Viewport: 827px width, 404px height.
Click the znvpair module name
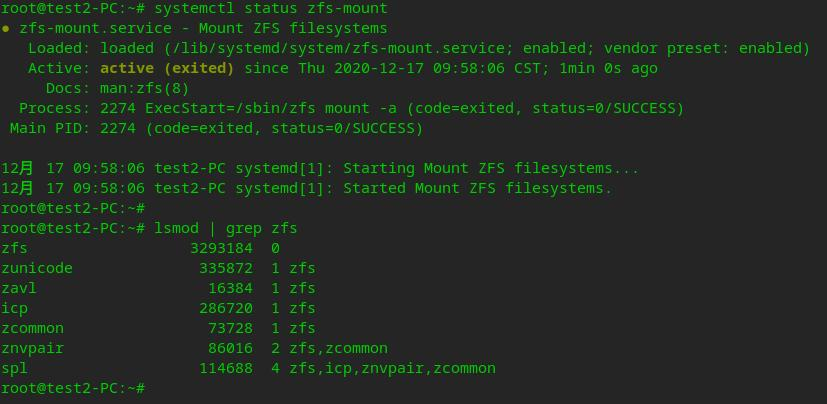pyautogui.click(x=32, y=349)
